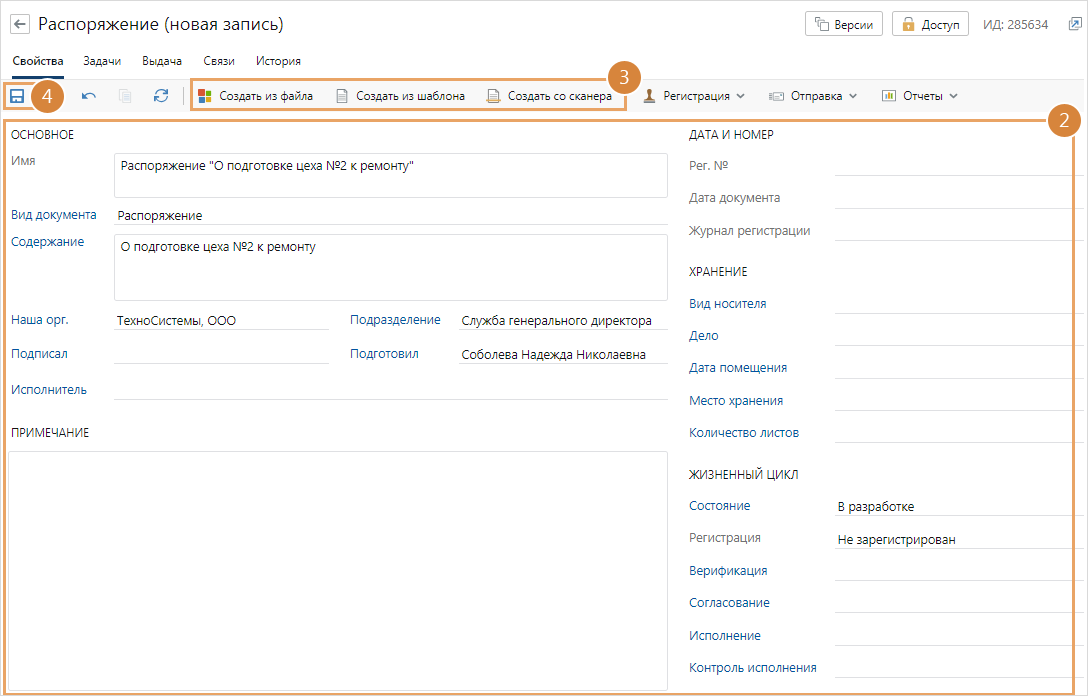The height and width of the screenshot is (696, 1088).
Task: Click the Согласование link label
Action: coord(728,603)
